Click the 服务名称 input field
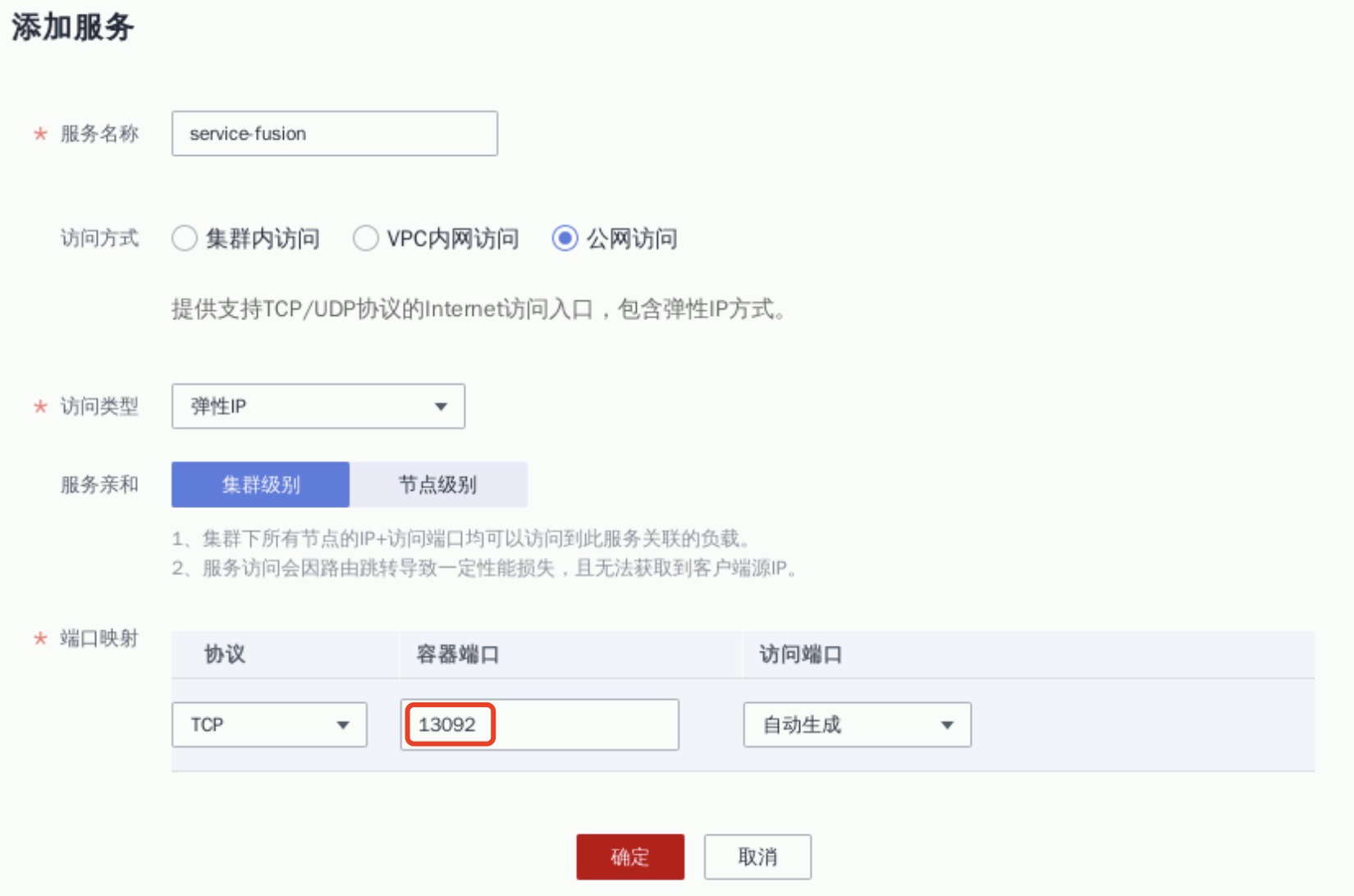 coord(334,134)
